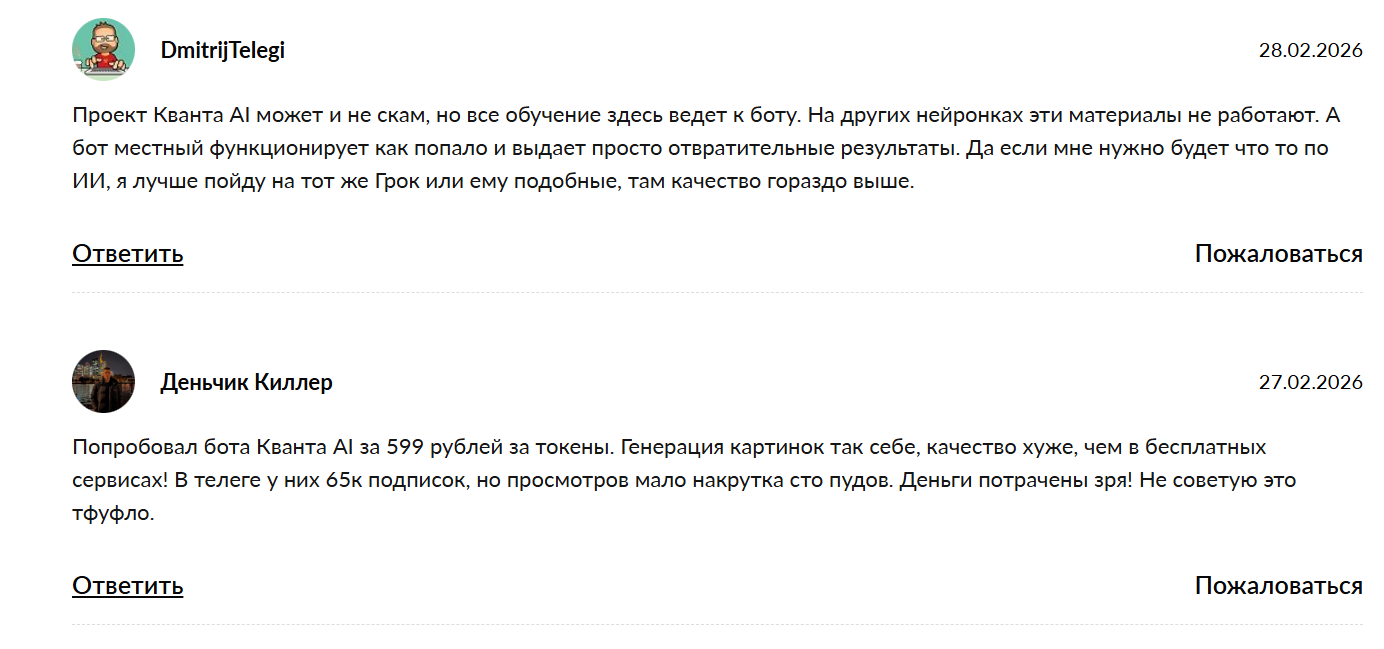Click Пожаловаться on DmitrijTelegi's comment
Image resolution: width=1384 pixels, height=649 pixels.
tap(1277, 254)
